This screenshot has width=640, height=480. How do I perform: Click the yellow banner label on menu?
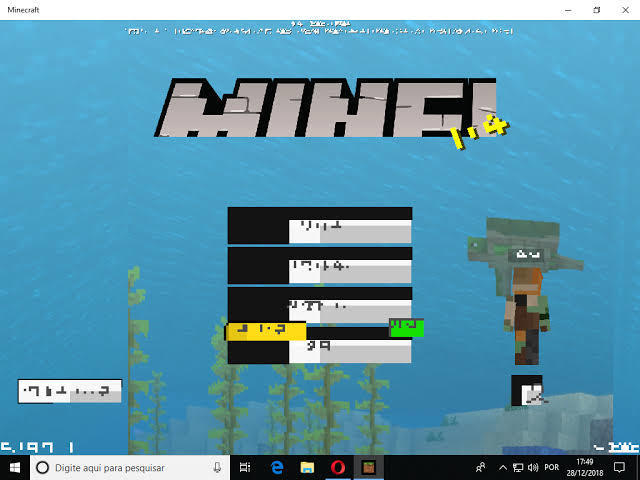point(265,331)
